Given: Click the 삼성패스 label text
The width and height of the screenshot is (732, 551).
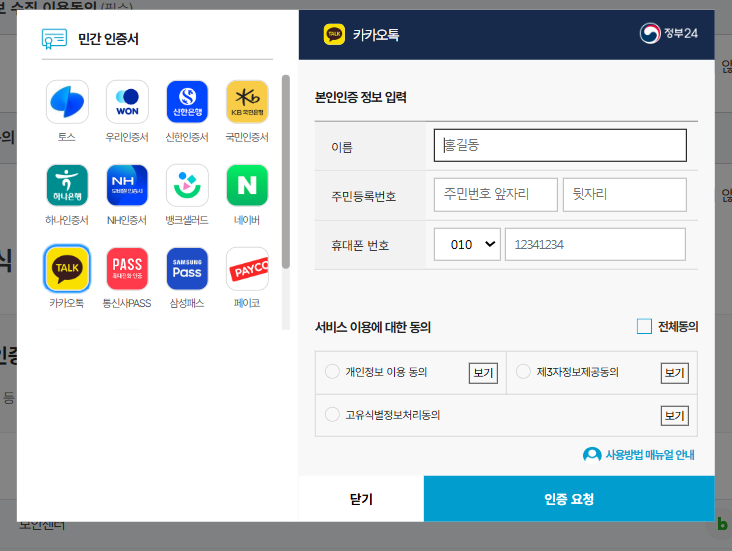Looking at the screenshot, I should 187,303.
